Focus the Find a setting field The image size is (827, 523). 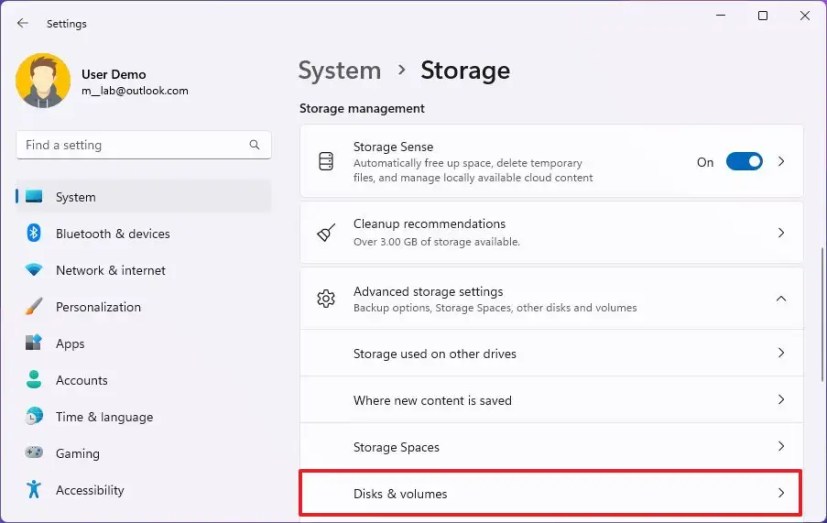click(143, 145)
